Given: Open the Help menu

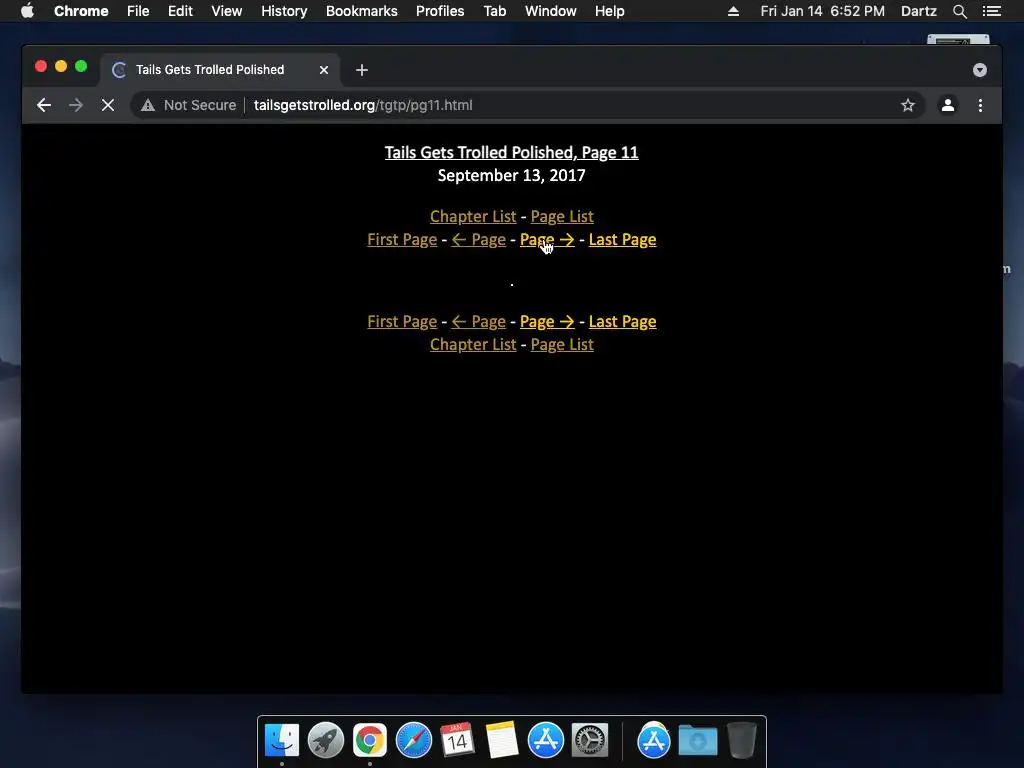Looking at the screenshot, I should 609,11.
